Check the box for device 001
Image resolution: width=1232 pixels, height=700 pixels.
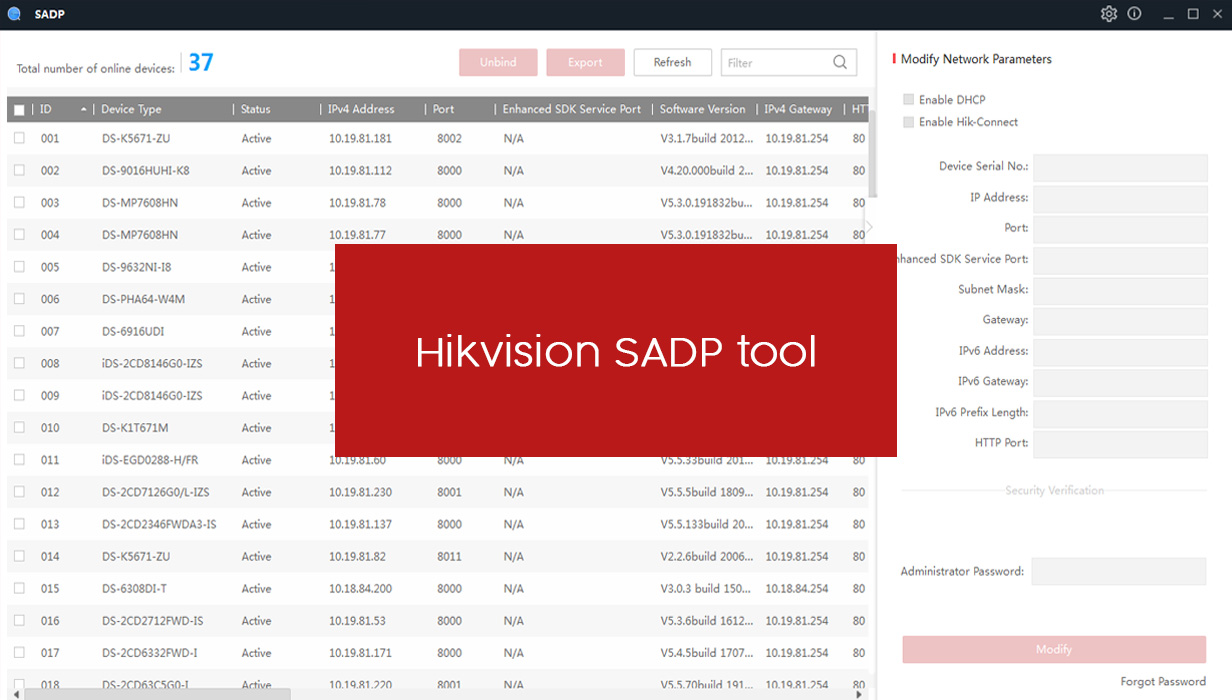(19, 138)
